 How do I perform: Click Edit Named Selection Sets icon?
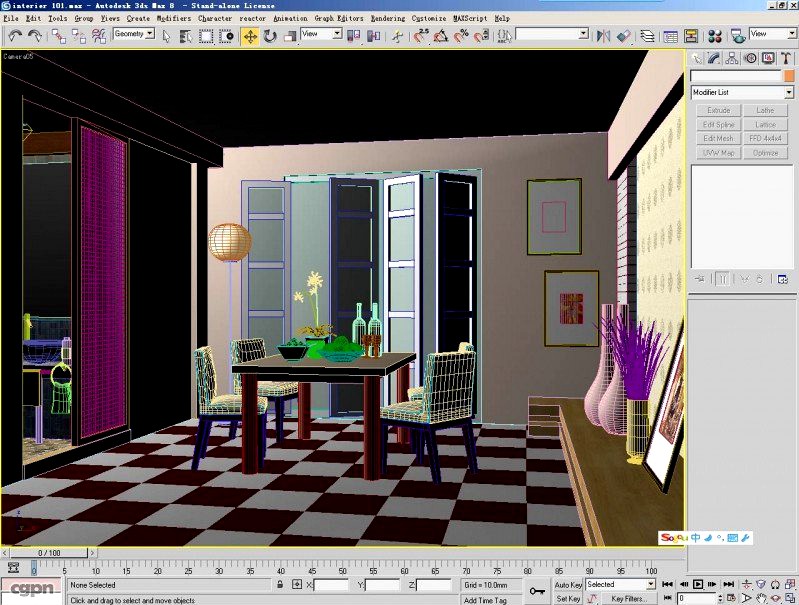click(x=504, y=36)
